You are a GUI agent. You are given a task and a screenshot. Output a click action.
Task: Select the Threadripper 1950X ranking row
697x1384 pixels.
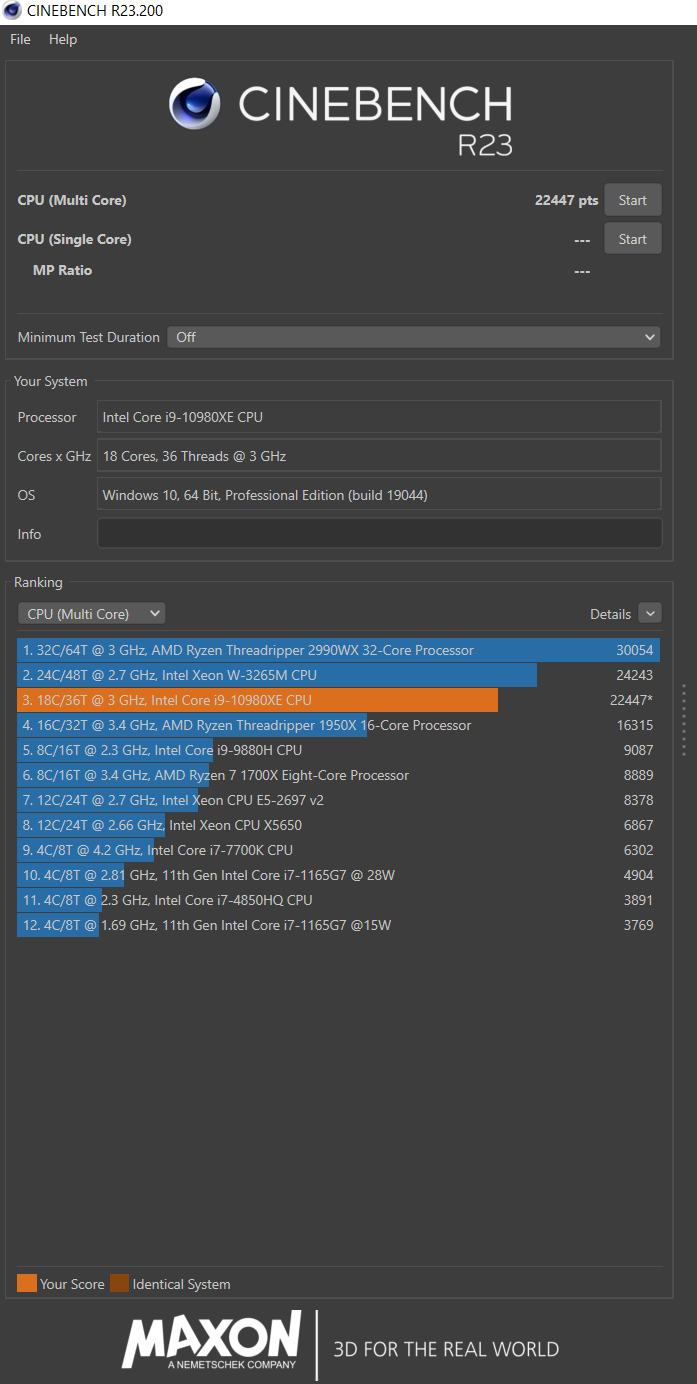click(x=339, y=725)
